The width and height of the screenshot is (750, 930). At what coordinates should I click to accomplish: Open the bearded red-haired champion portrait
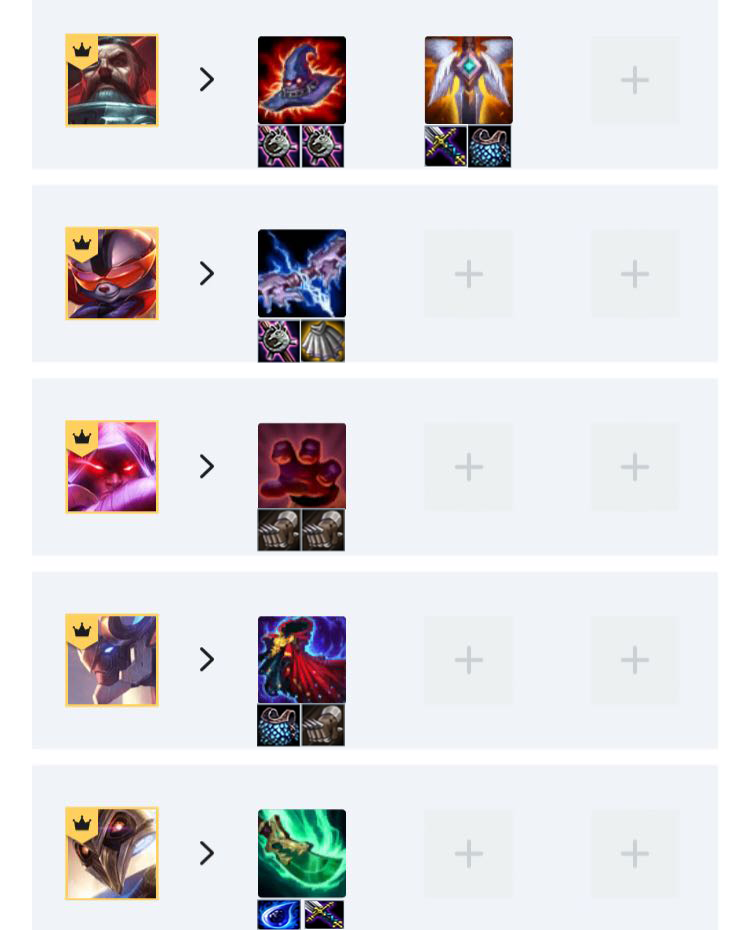click(112, 80)
